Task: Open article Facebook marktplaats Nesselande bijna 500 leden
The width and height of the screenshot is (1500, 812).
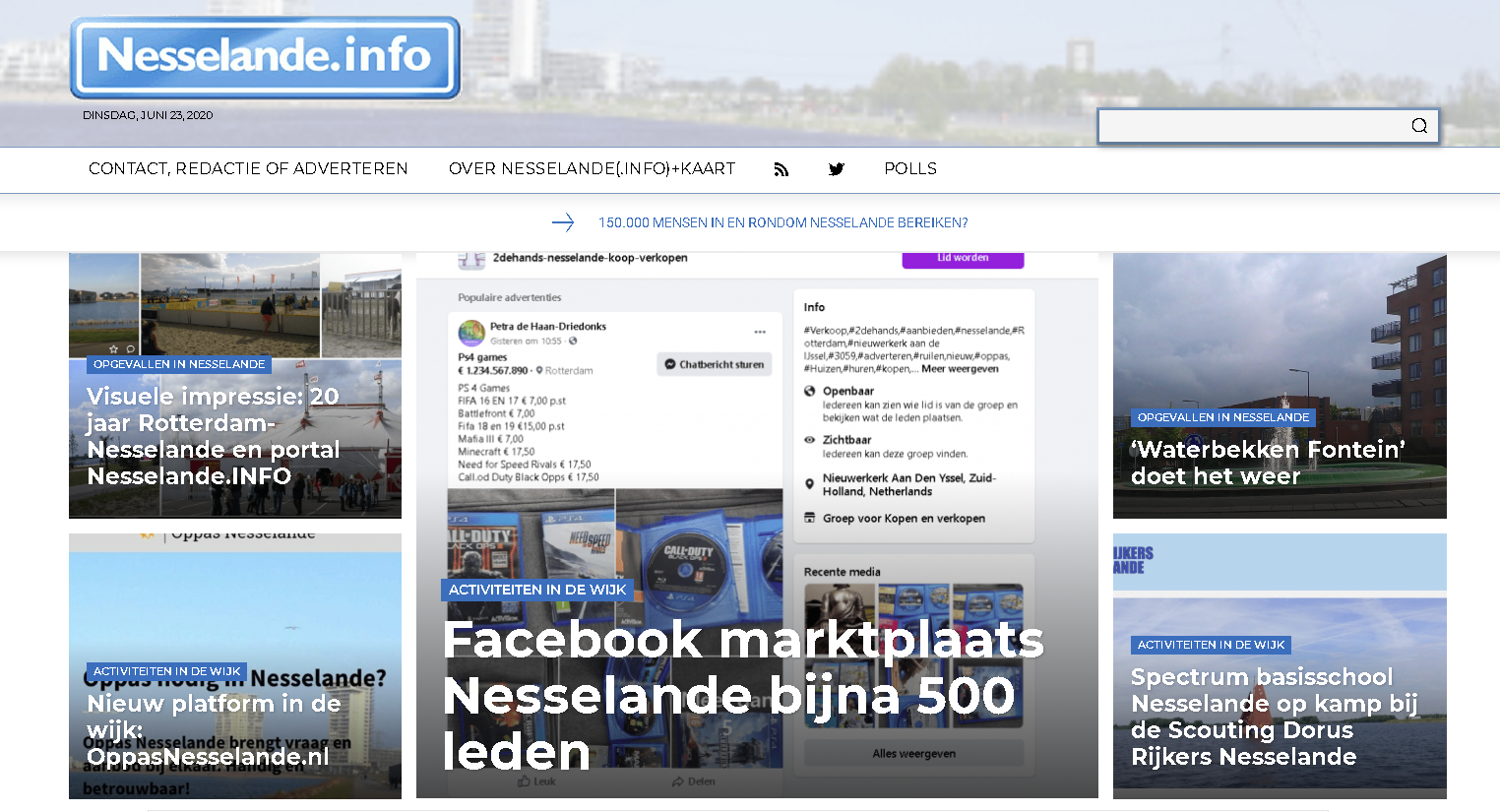Action: coord(743,695)
